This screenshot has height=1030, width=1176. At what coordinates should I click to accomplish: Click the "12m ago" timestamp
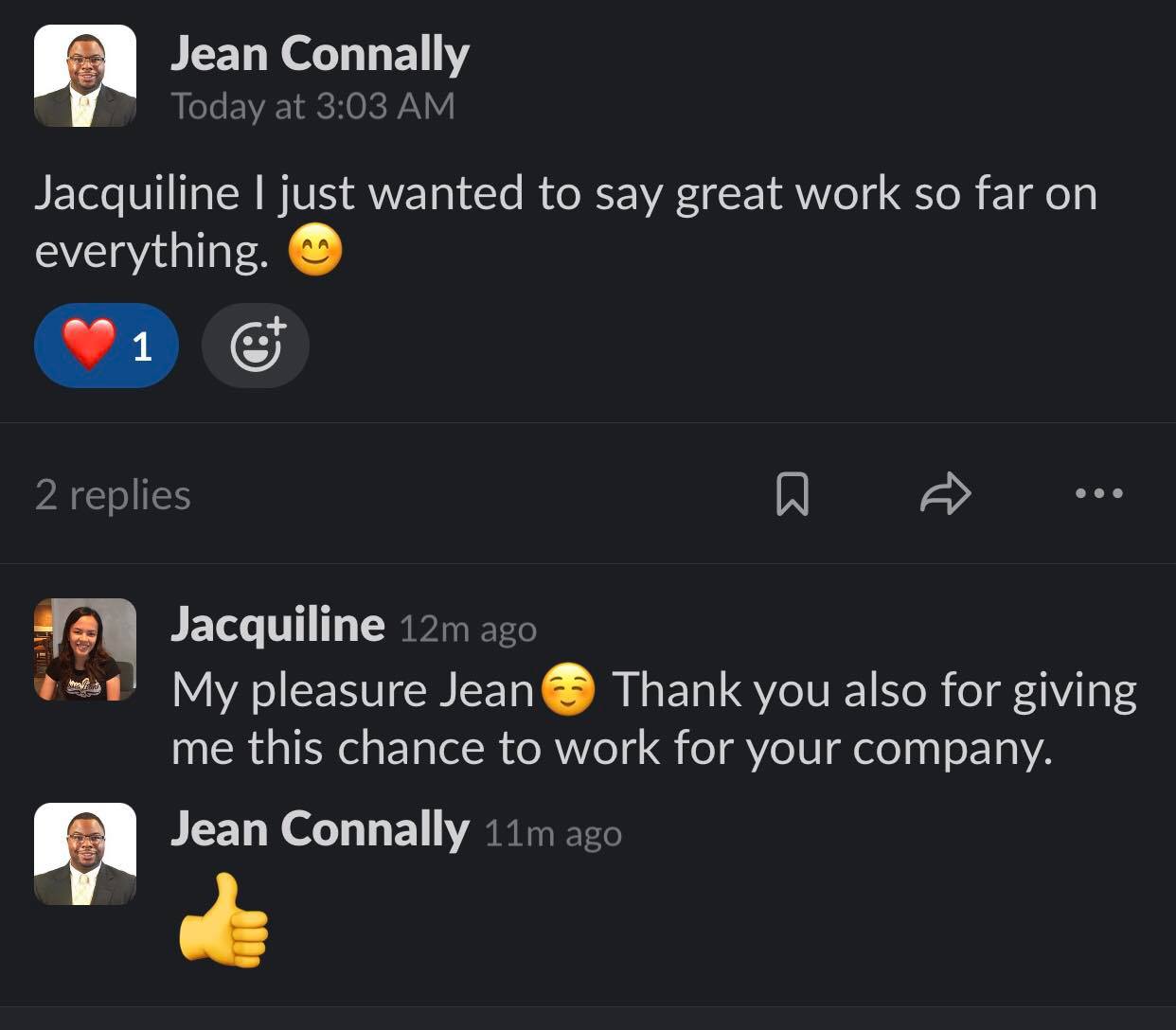[468, 629]
